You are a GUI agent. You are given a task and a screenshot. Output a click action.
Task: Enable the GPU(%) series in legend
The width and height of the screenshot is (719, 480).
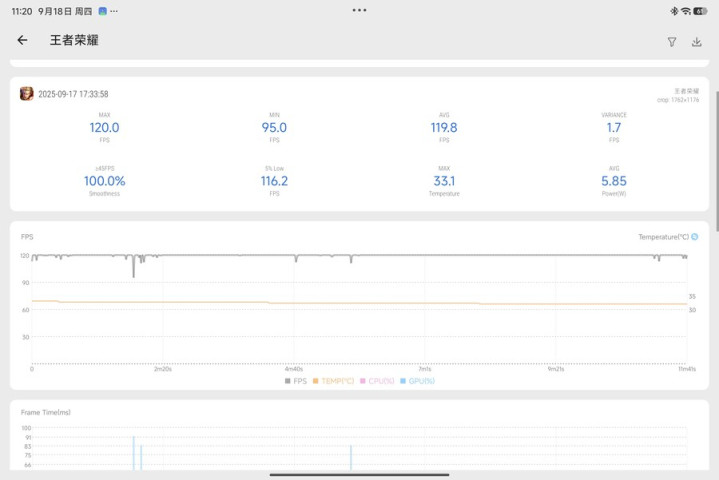[418, 381]
